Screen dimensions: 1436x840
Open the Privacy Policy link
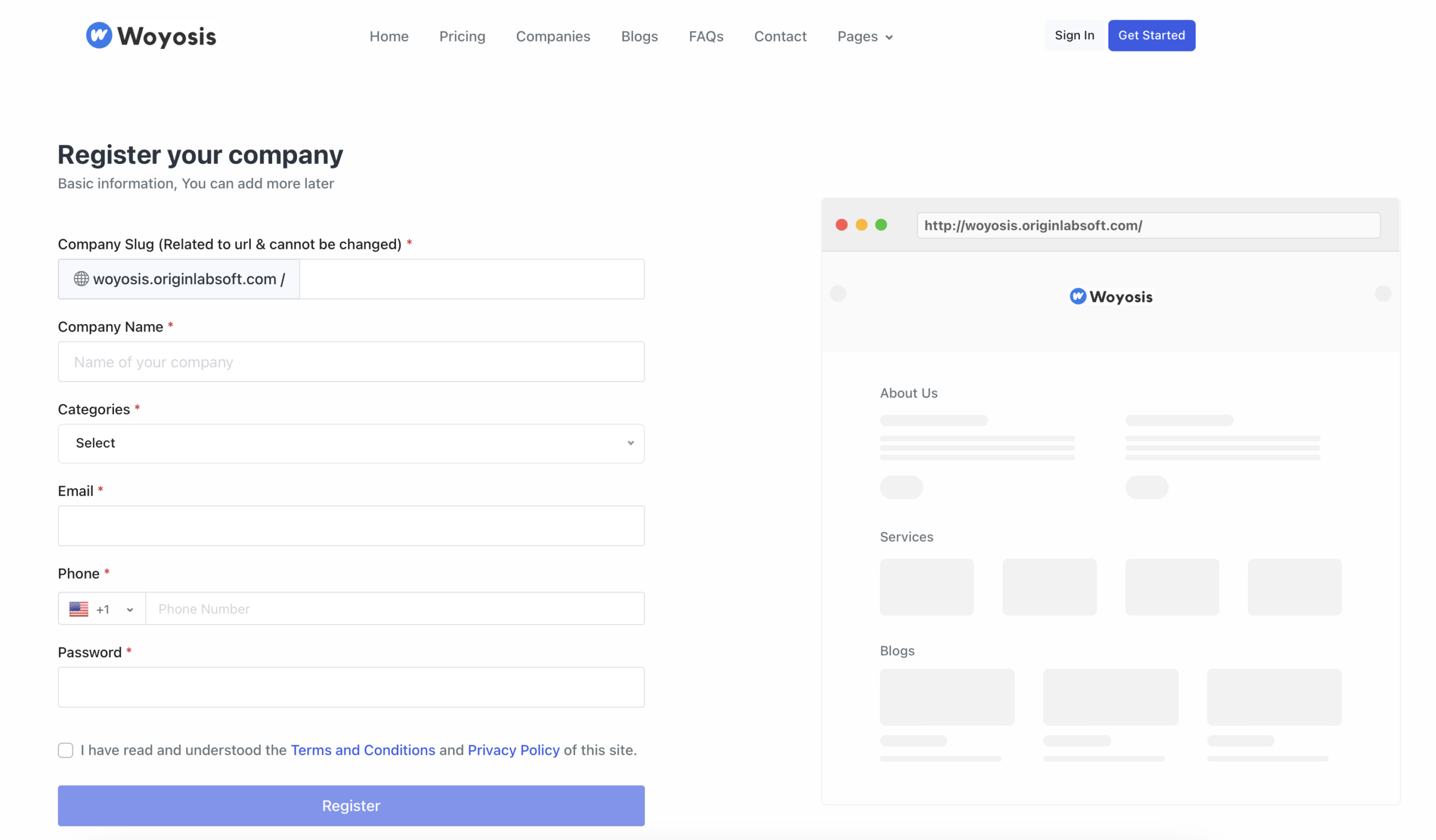513,751
